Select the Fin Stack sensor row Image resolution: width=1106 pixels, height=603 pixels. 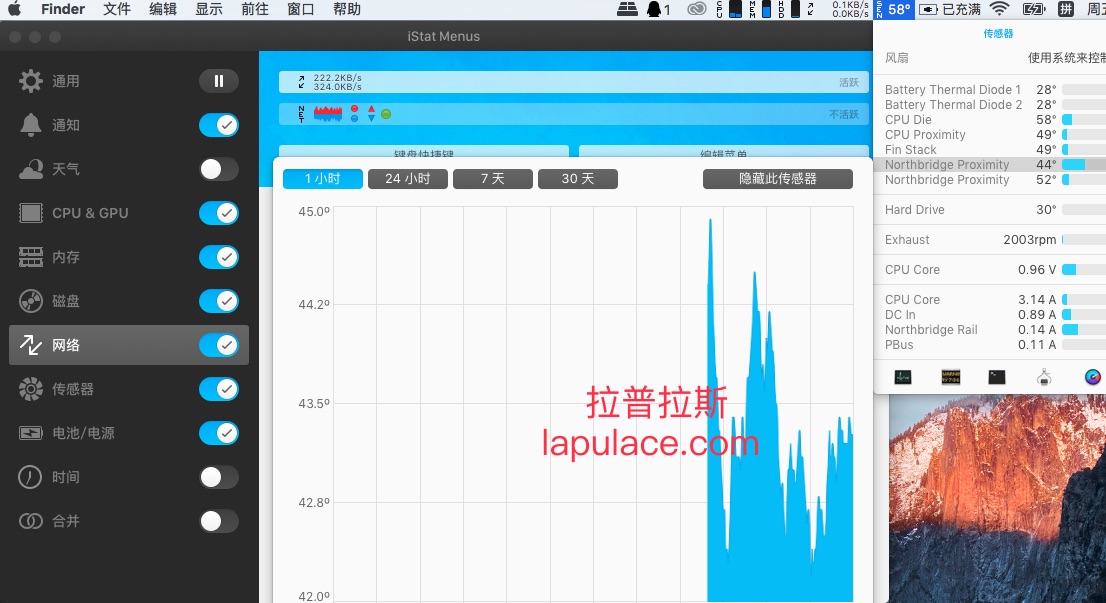(990, 150)
